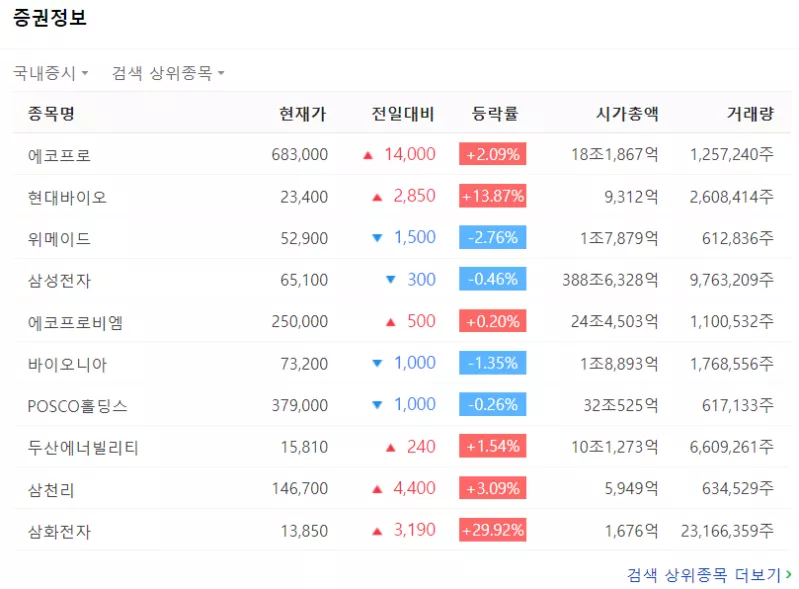
Task: Click the -1.35% rate badge
Action: [x=492, y=363]
